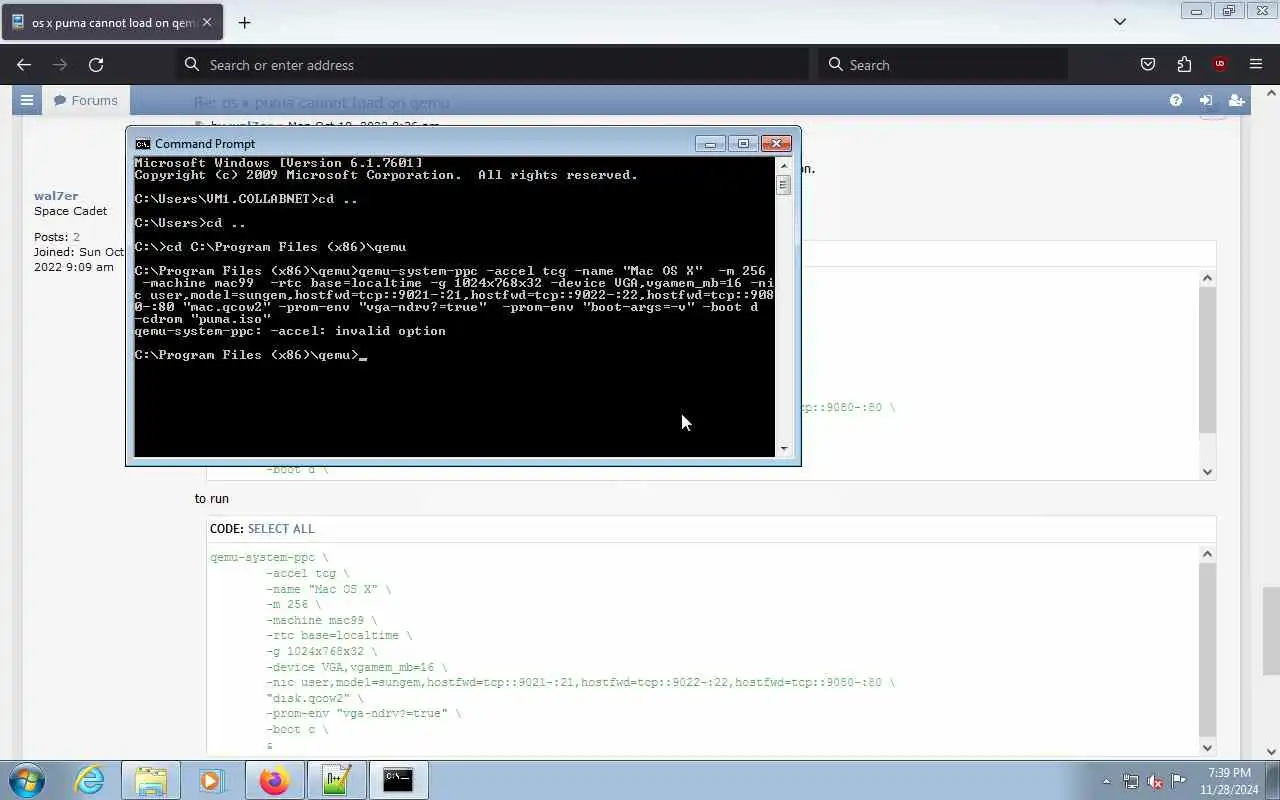Click SELECT ALL in the lower code block
The height and width of the screenshot is (800, 1280).
pyautogui.click(x=281, y=528)
